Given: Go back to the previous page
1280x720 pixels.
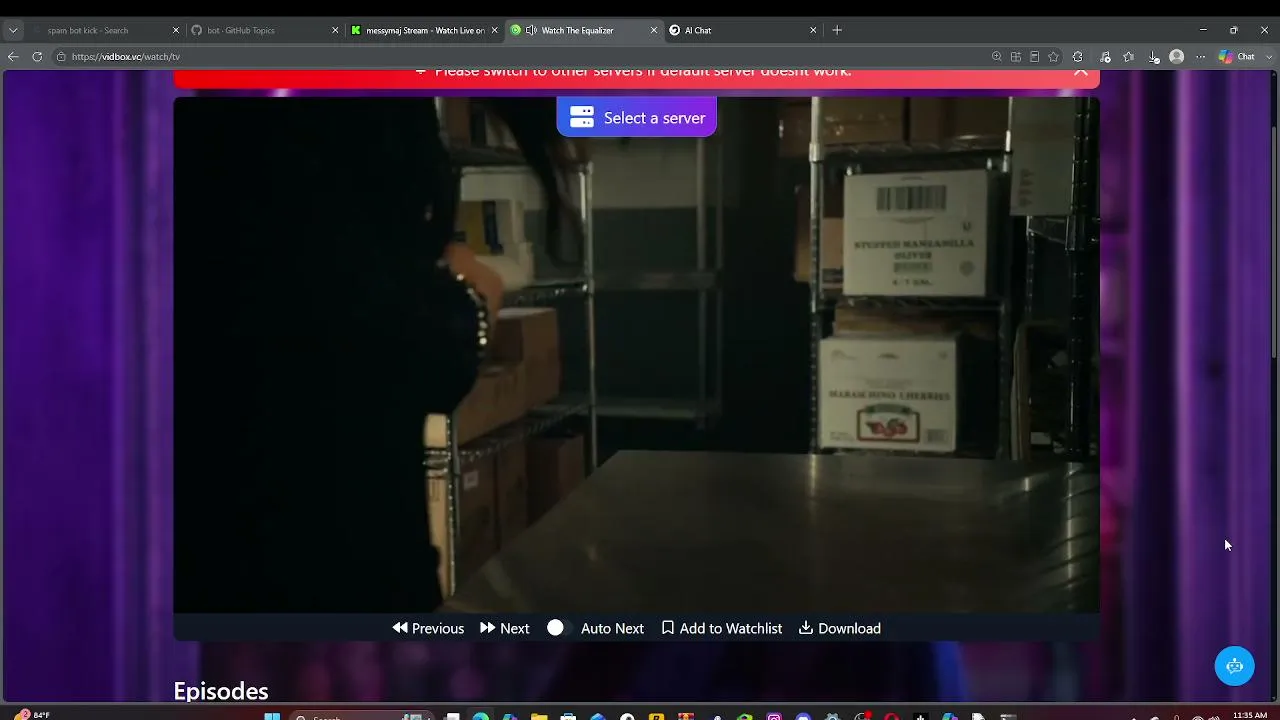Looking at the screenshot, I should tap(13, 57).
